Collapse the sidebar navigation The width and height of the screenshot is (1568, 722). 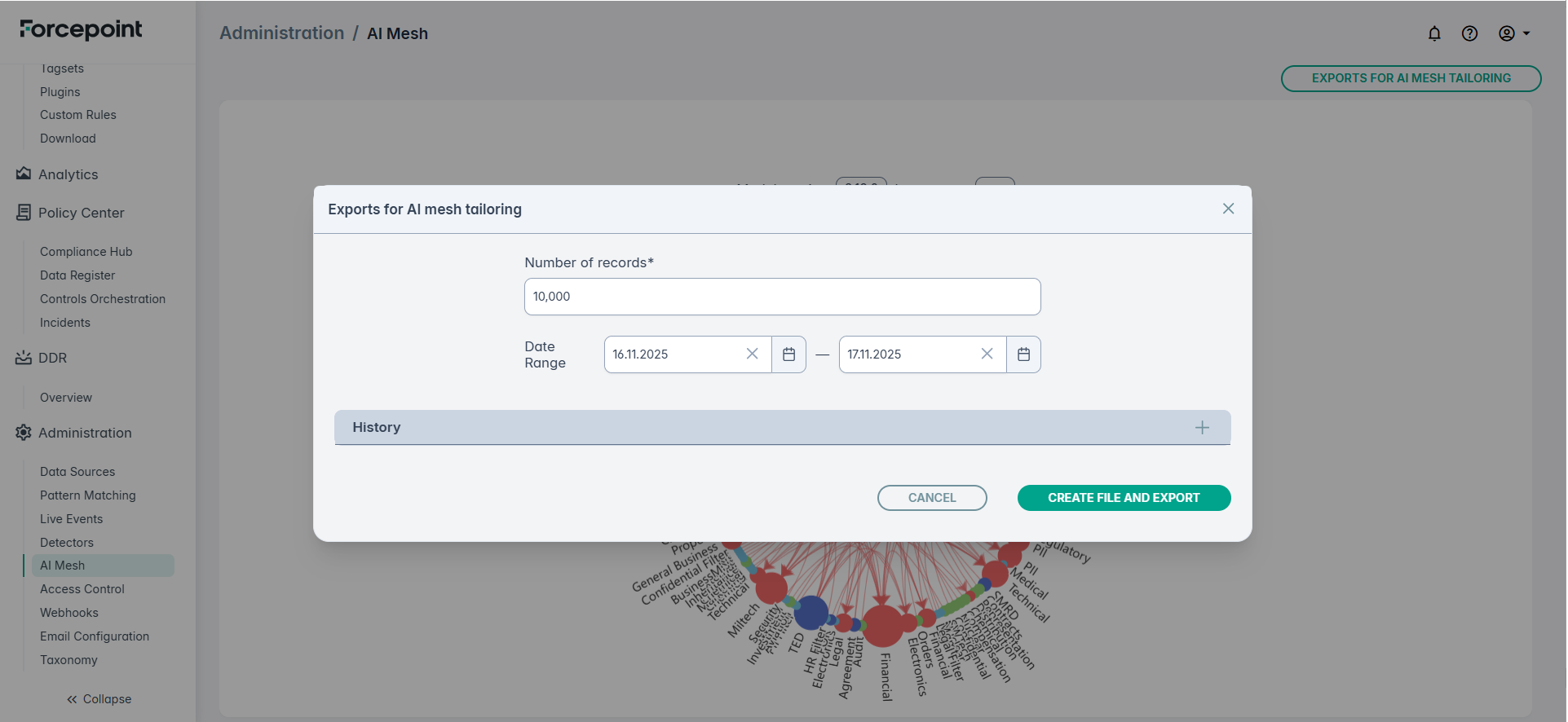[99, 699]
